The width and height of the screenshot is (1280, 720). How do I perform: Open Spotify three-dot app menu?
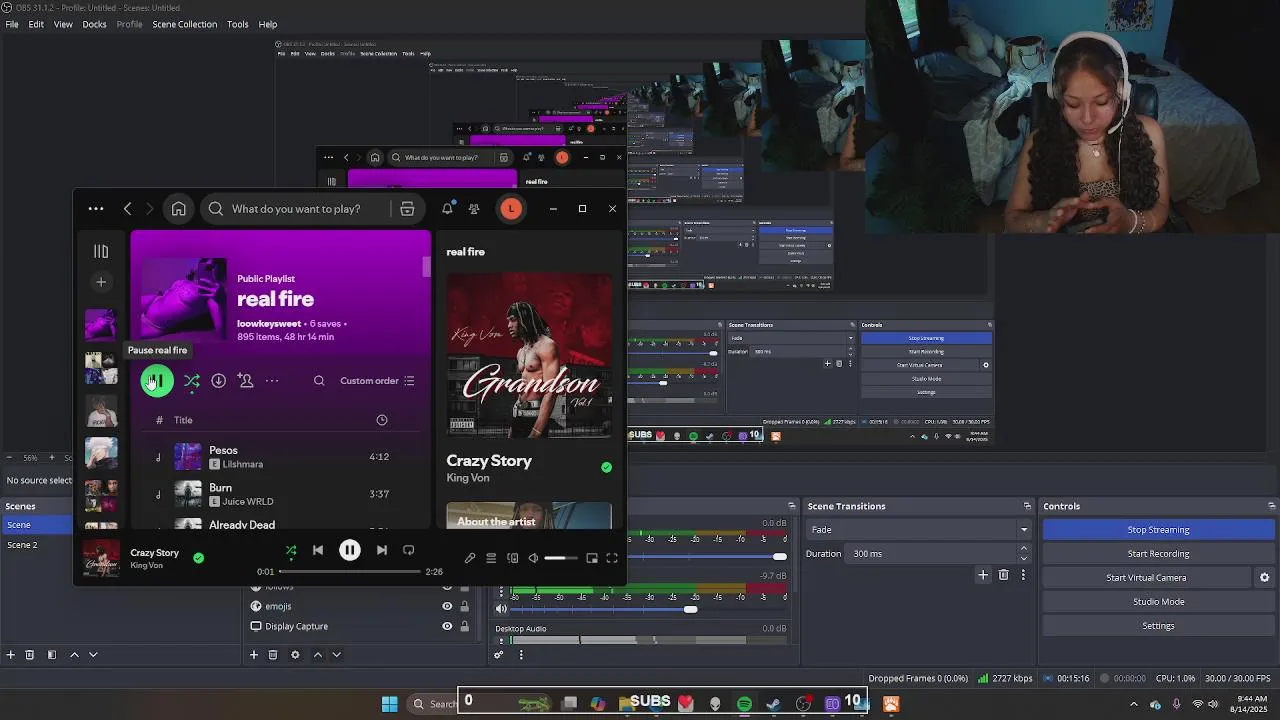coord(96,209)
